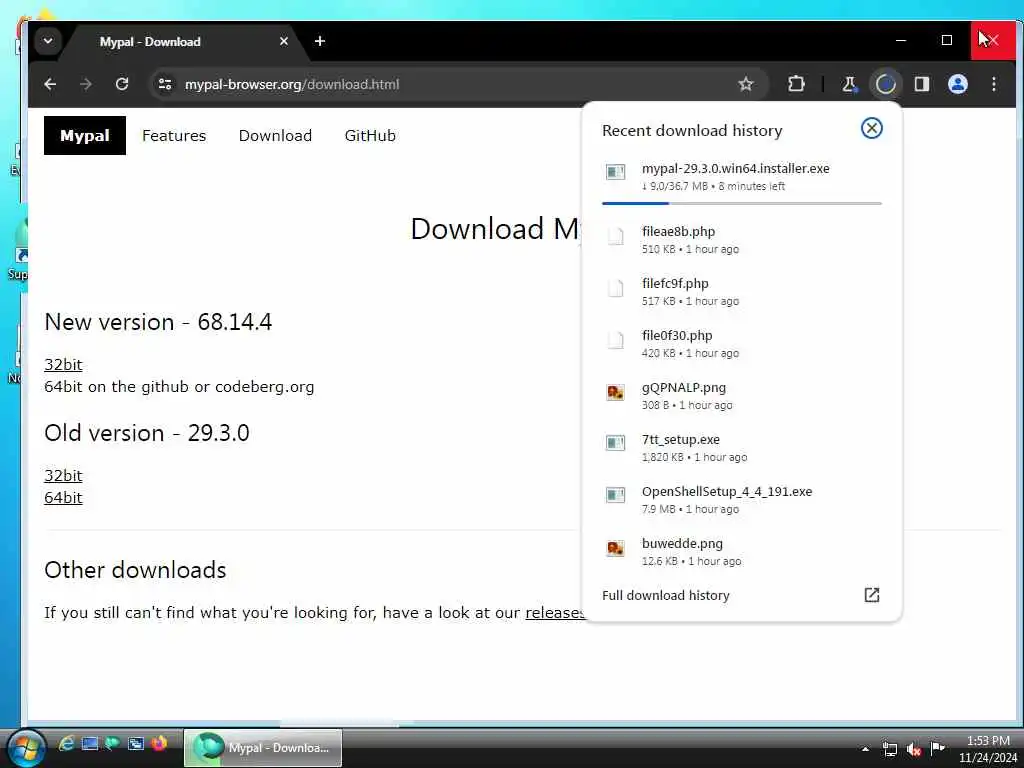Open the fileae8b.php download entry
1024x768 pixels.
(741, 240)
